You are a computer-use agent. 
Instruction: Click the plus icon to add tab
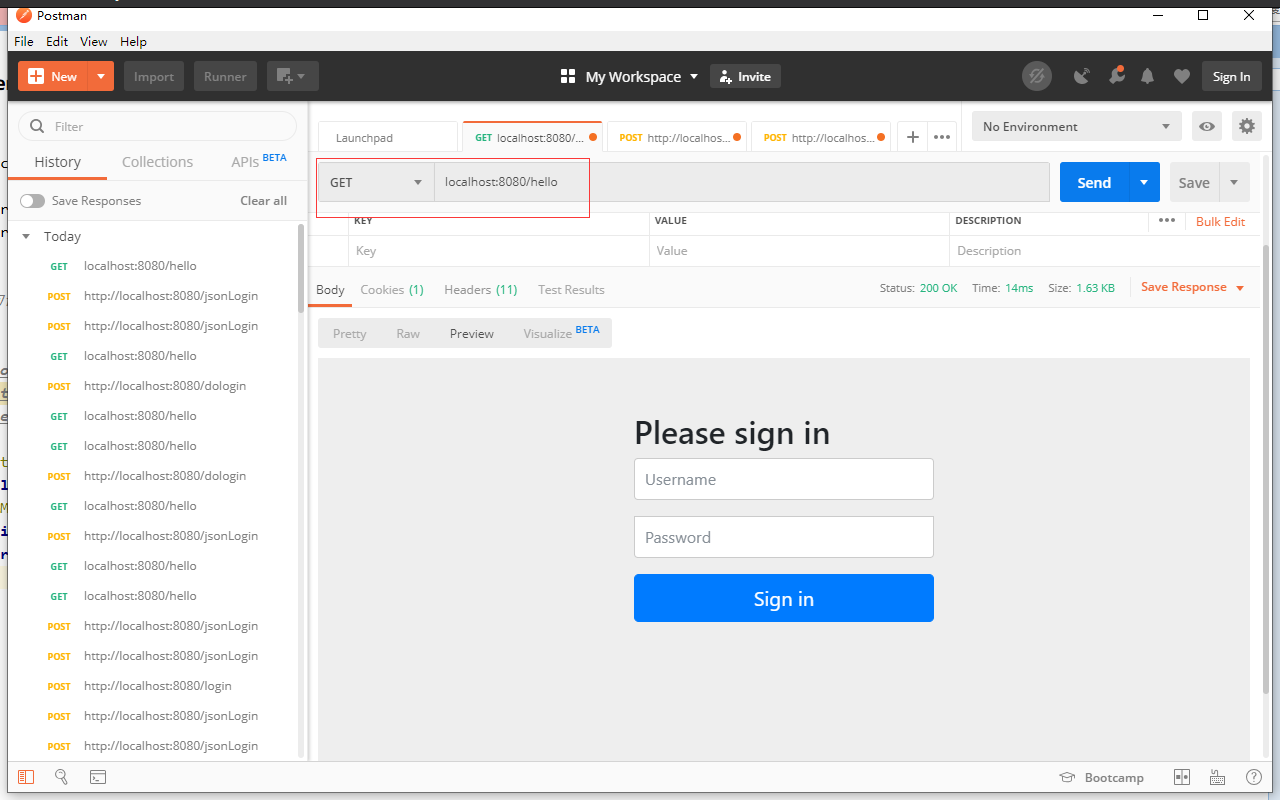[912, 137]
